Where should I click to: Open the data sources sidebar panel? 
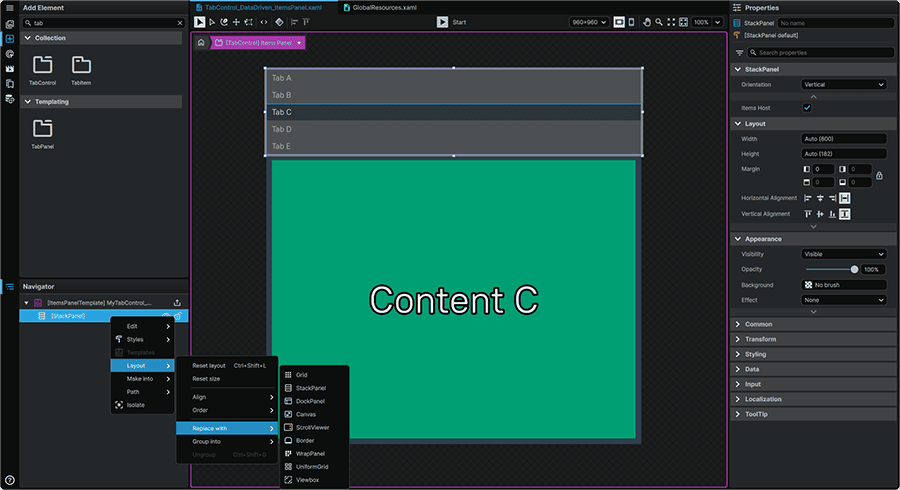(10, 99)
